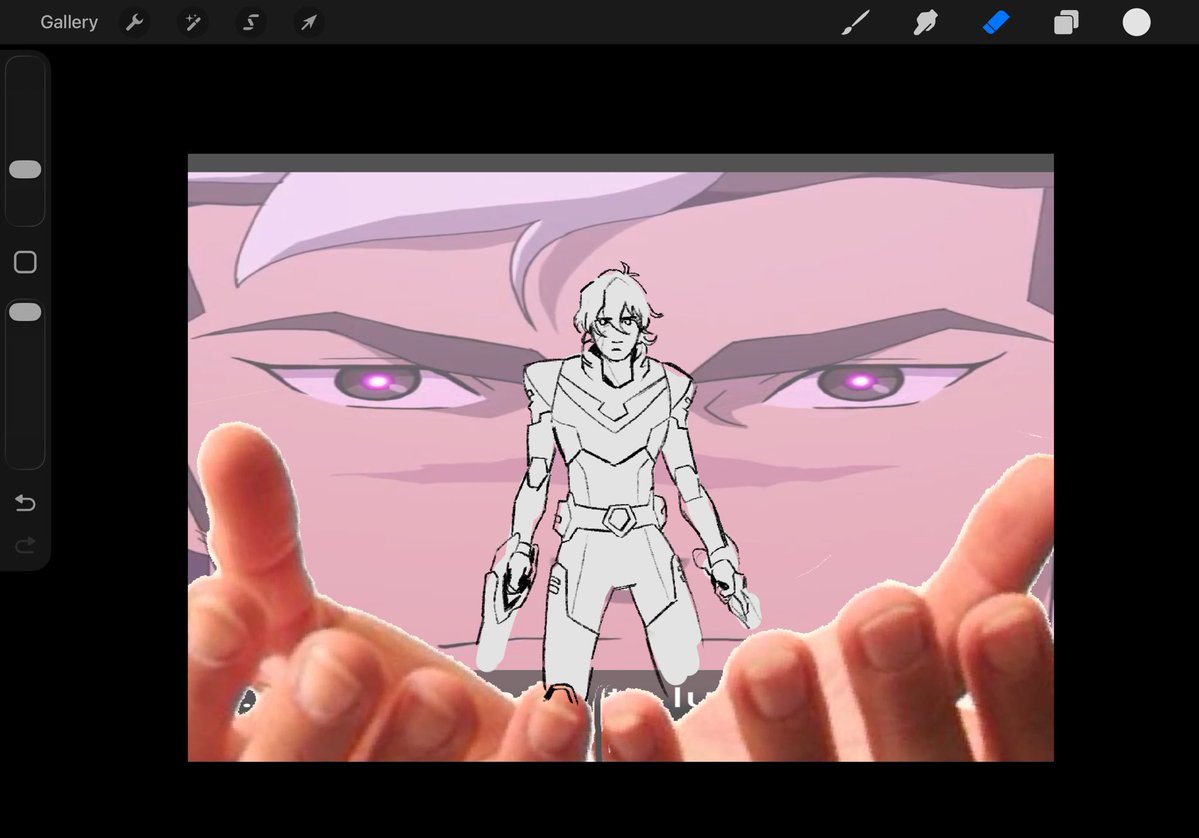Screen dimensions: 1199x838
Task: Select the Brush tool
Action: point(856,22)
